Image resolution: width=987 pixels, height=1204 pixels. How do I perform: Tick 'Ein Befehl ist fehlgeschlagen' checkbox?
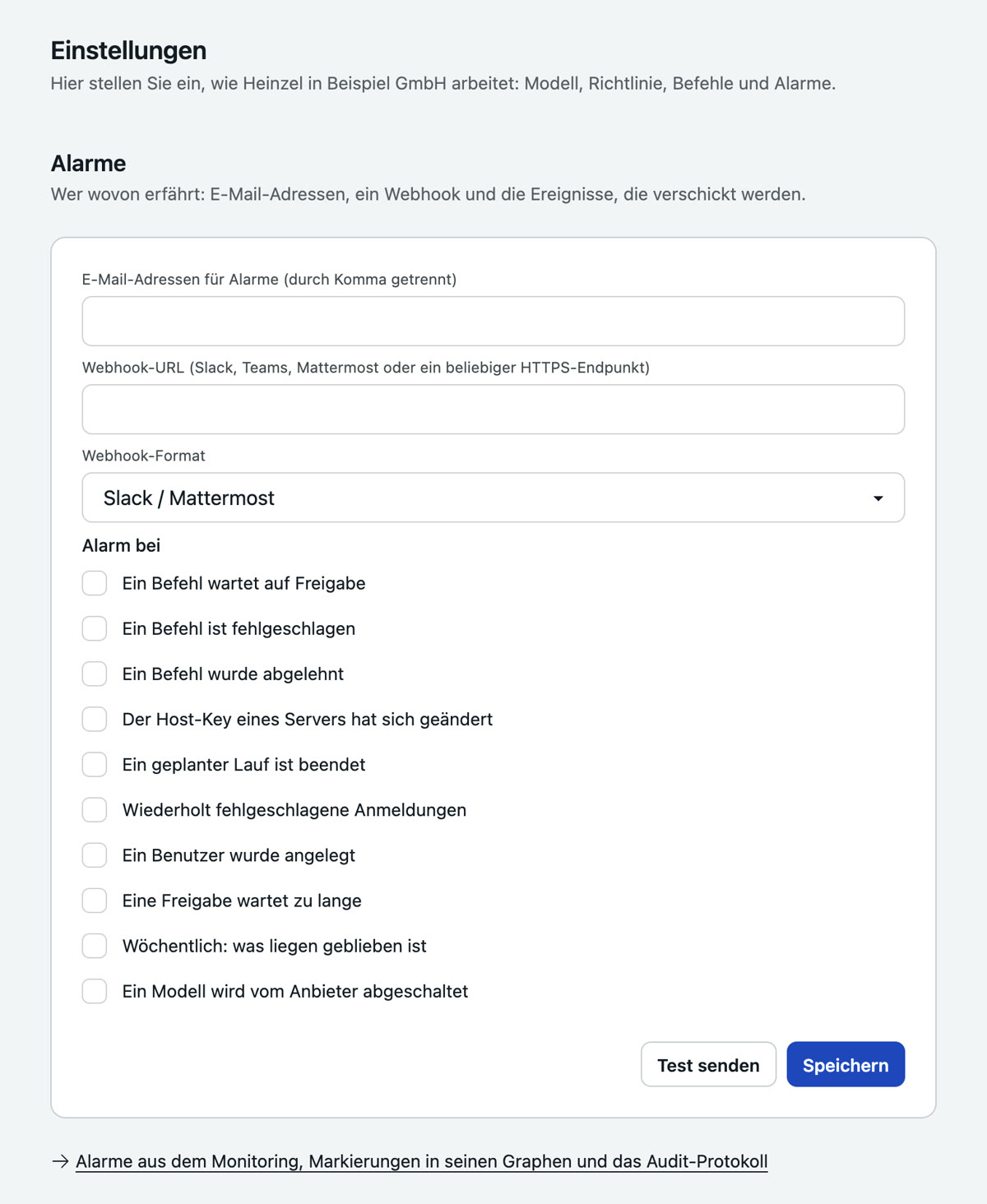[95, 628]
